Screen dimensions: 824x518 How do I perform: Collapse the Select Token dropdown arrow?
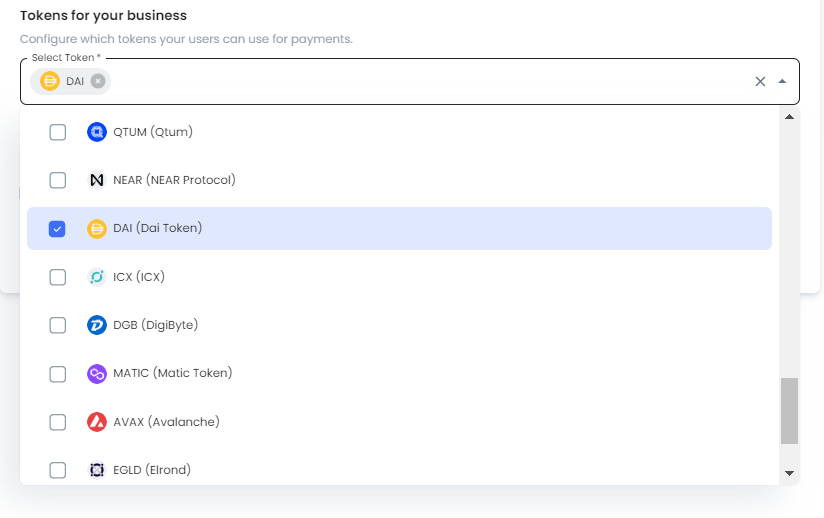pyautogui.click(x=782, y=82)
